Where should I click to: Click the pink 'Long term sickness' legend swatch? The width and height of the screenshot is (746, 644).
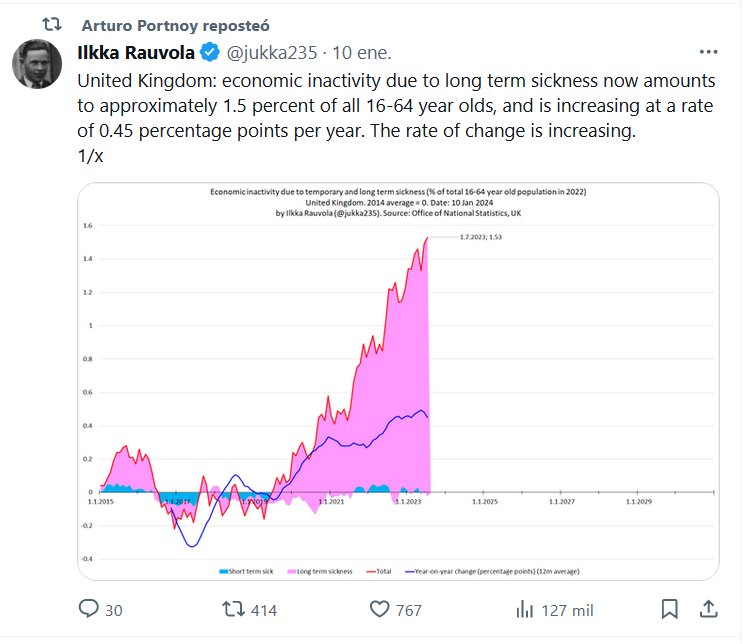[291, 571]
